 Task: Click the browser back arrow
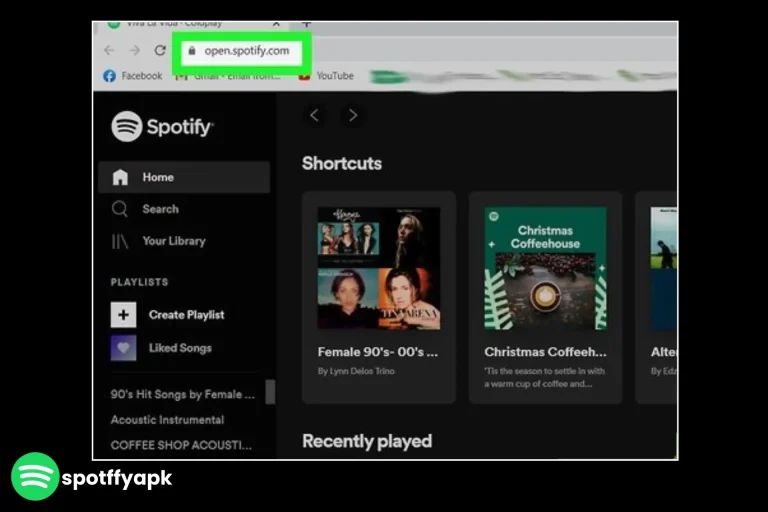pyautogui.click(x=109, y=50)
